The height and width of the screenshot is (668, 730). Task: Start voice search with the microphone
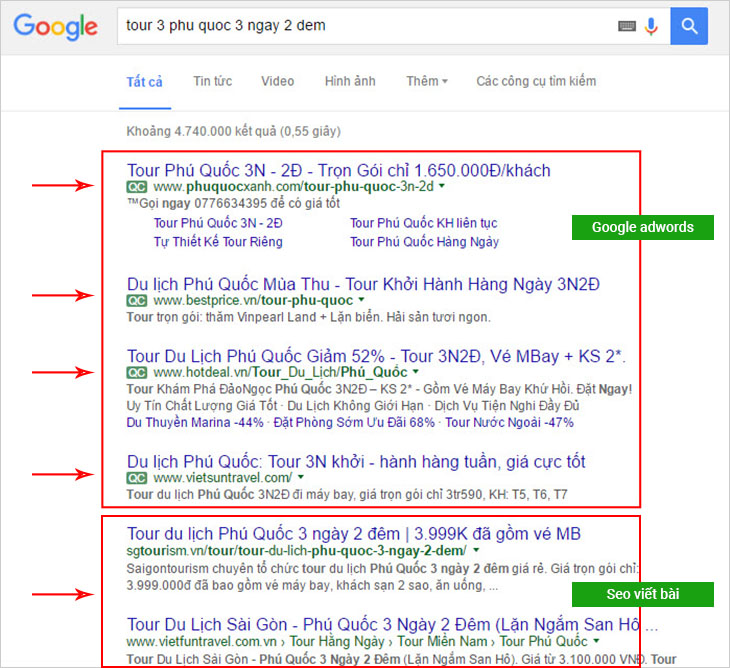(651, 26)
